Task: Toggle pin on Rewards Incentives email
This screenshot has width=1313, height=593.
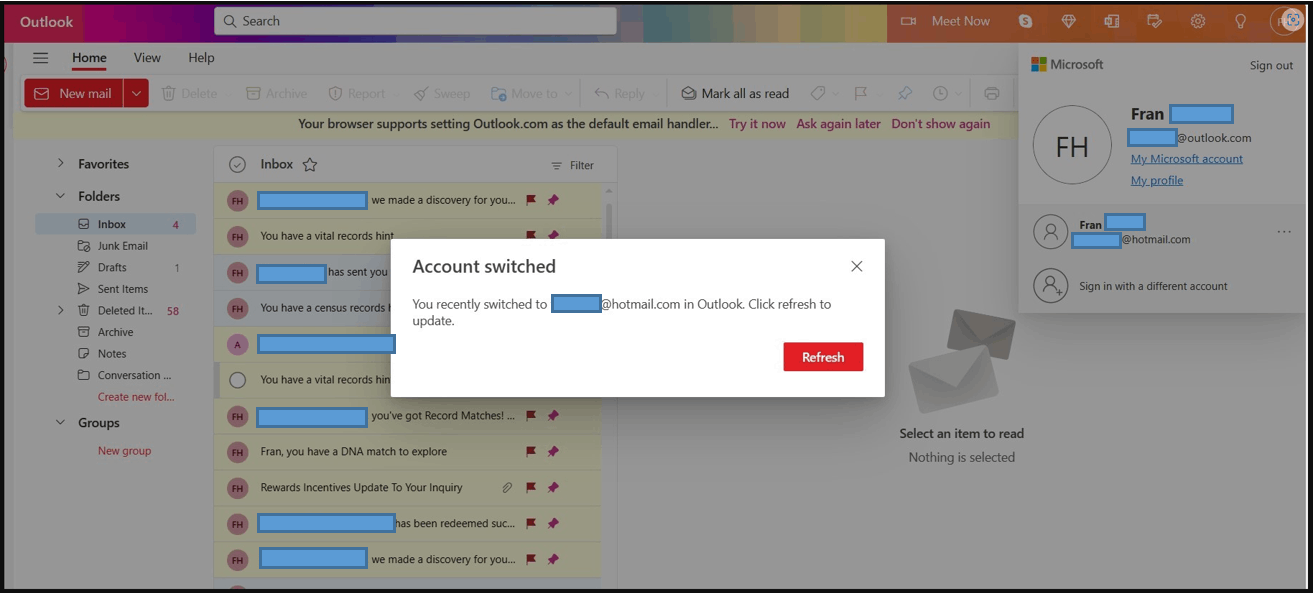Action: (553, 488)
